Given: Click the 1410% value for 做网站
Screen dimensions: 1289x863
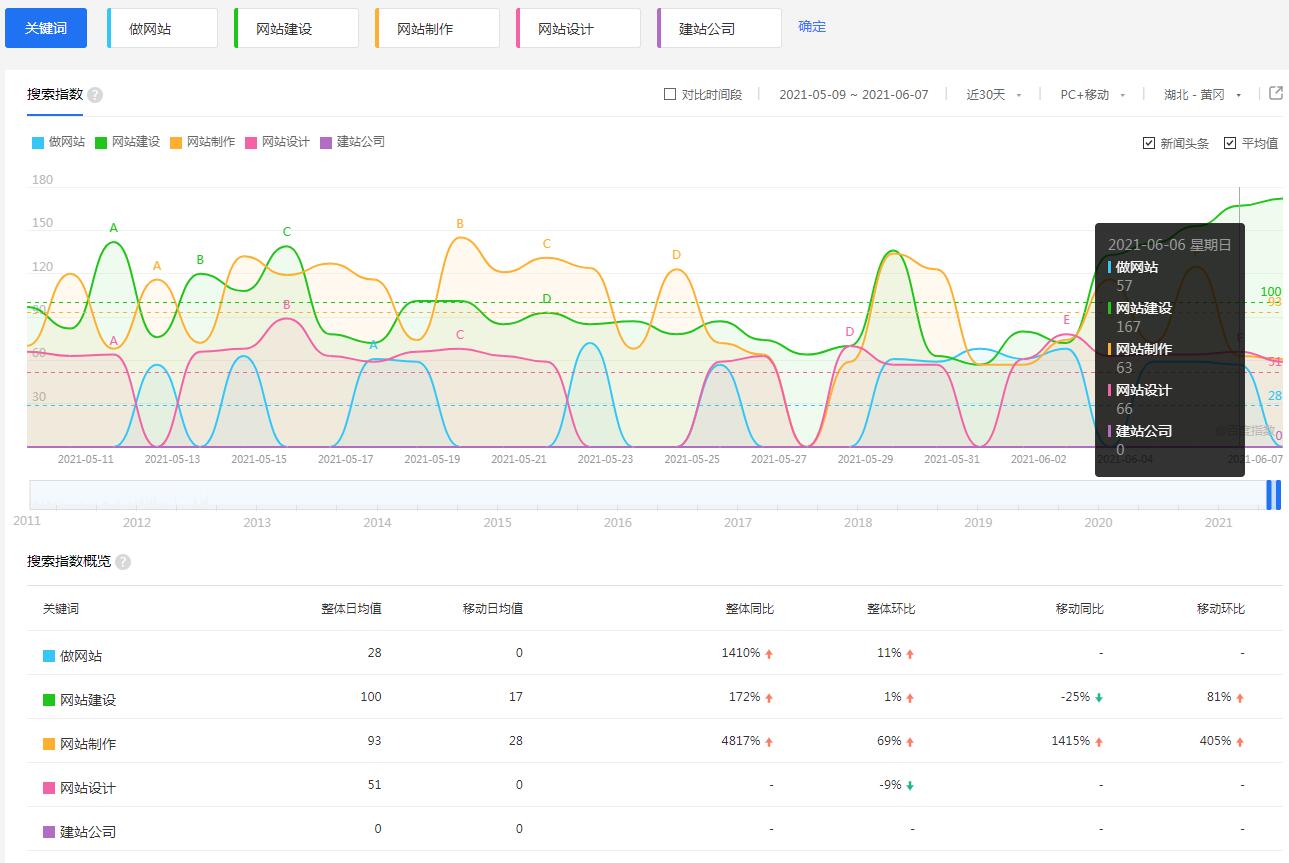Looking at the screenshot, I should (x=741, y=653).
